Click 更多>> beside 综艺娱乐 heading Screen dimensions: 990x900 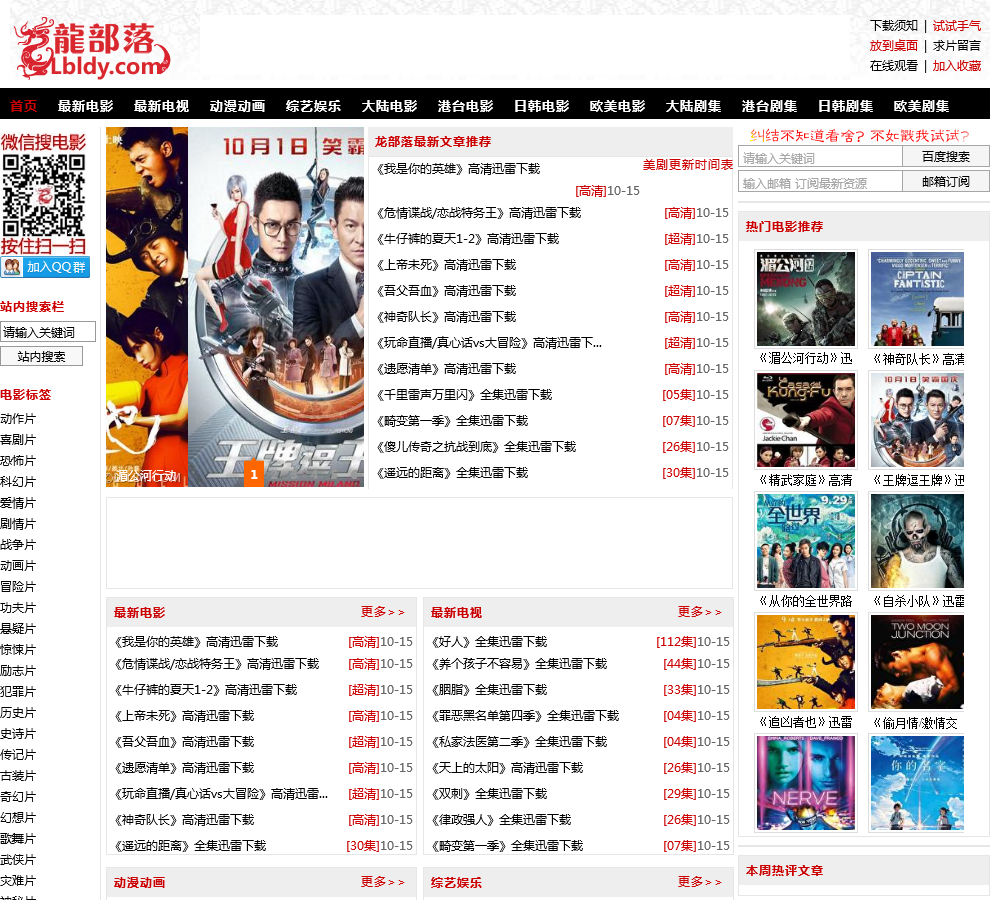click(x=700, y=882)
